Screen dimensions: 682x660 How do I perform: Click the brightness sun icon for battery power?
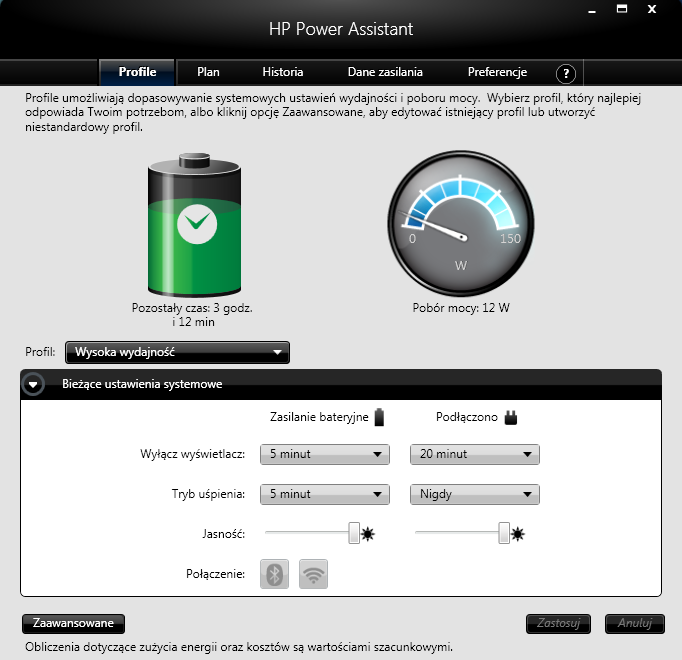click(x=368, y=534)
